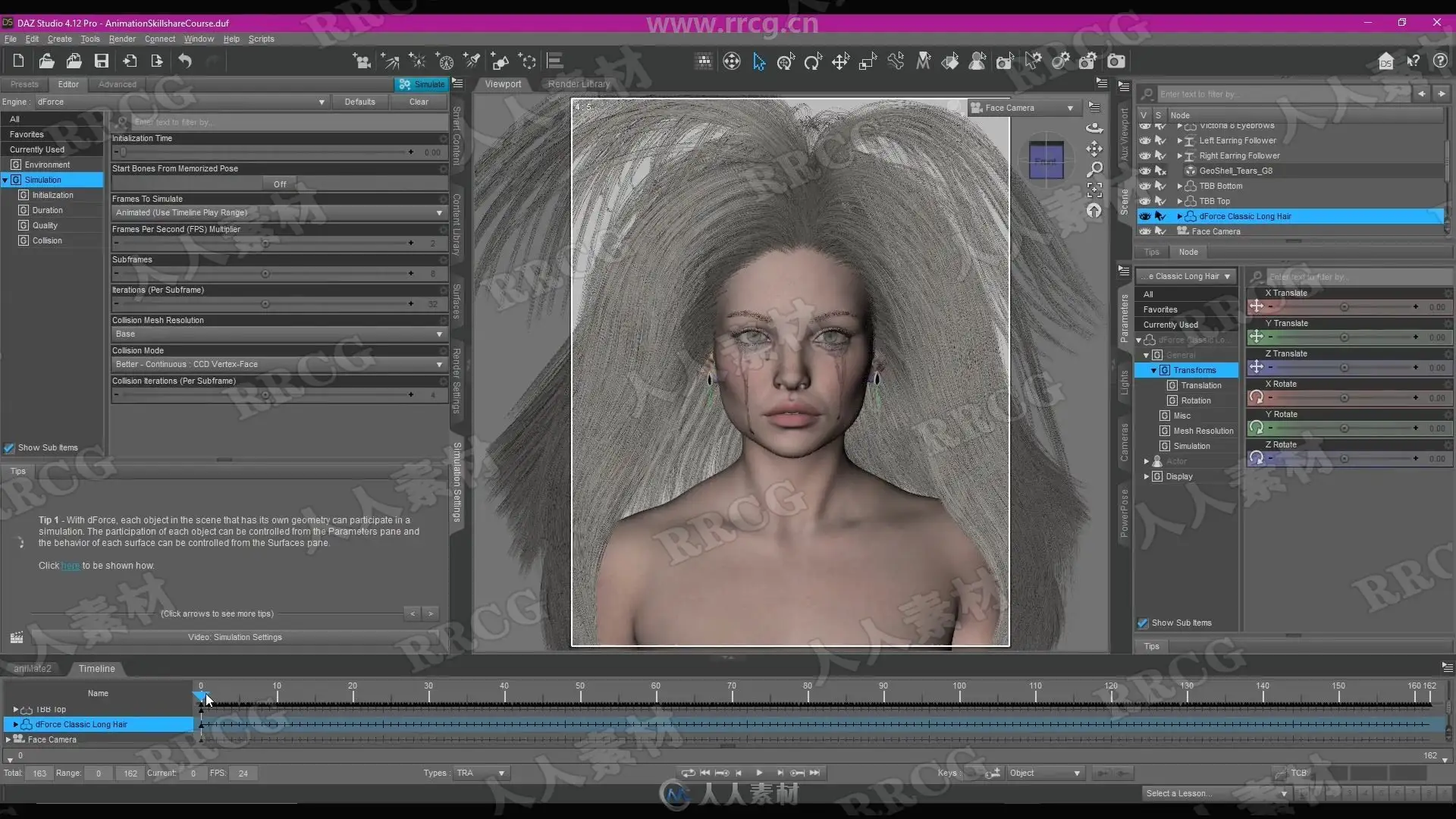Switch to the Render Library tab
1456x819 pixels.
(x=579, y=84)
